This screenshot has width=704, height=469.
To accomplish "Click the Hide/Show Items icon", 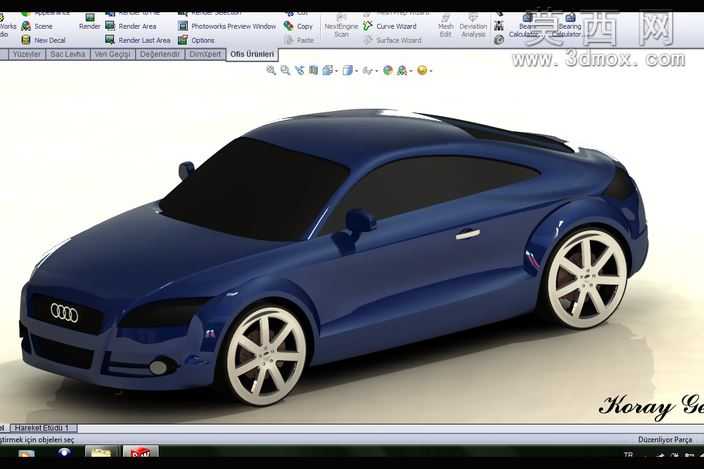I will [x=367, y=70].
